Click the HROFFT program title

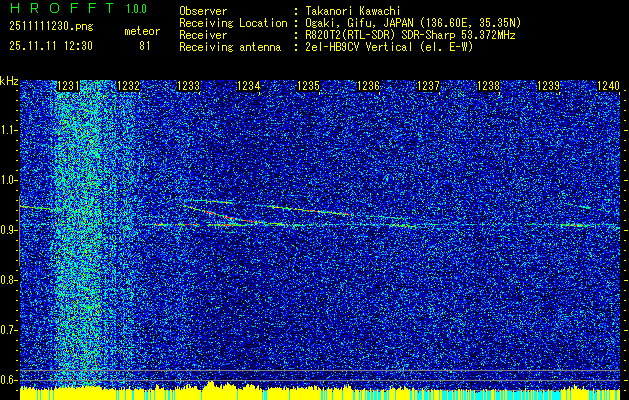point(62,8)
